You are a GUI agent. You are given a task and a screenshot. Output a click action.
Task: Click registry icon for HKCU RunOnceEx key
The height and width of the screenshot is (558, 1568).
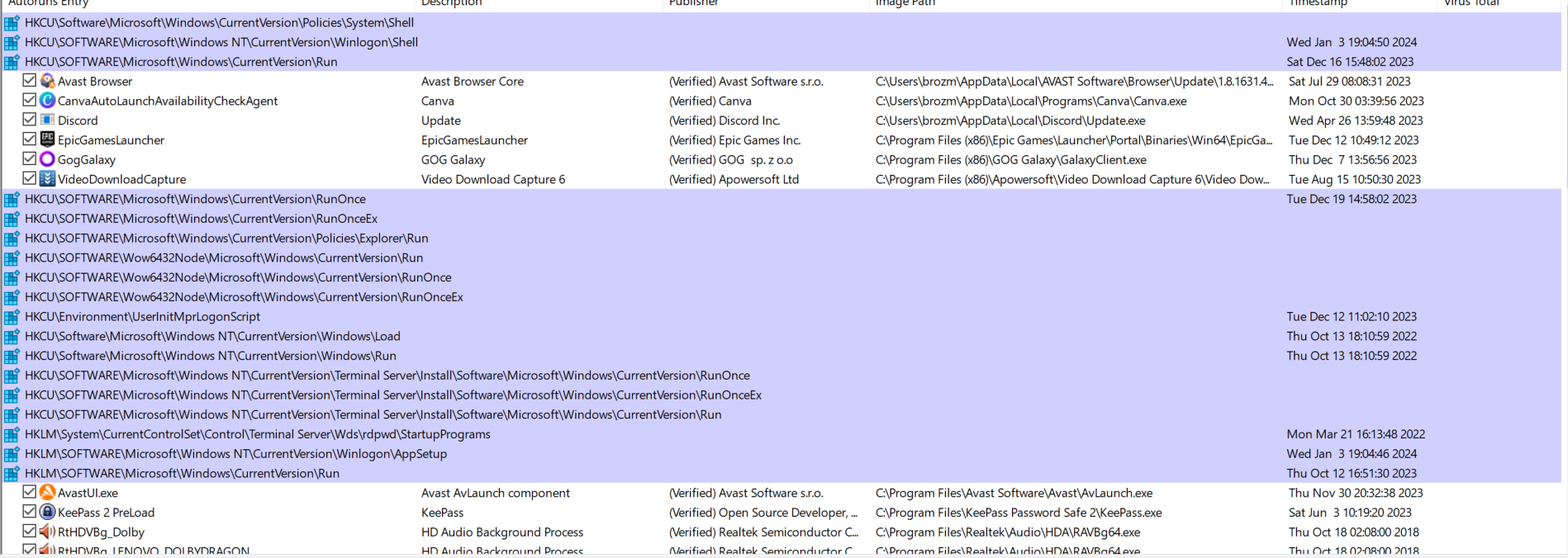tap(12, 219)
